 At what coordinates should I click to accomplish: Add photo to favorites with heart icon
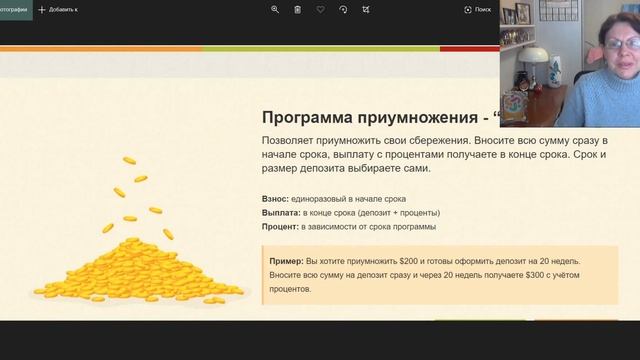(x=320, y=9)
